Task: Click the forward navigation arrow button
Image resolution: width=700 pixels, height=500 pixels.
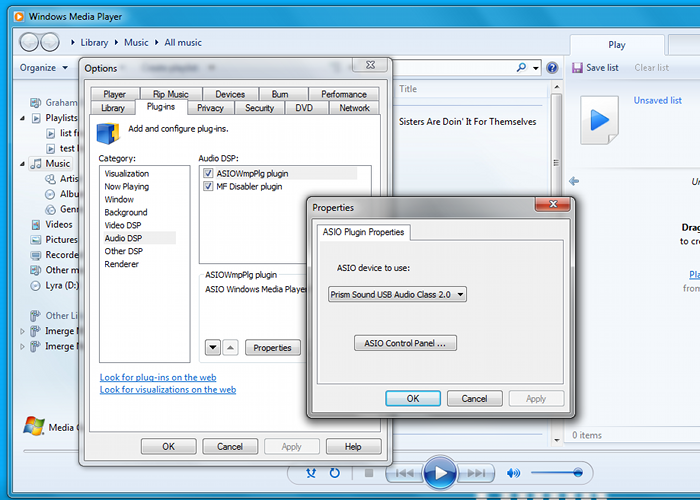Action: coord(50,42)
